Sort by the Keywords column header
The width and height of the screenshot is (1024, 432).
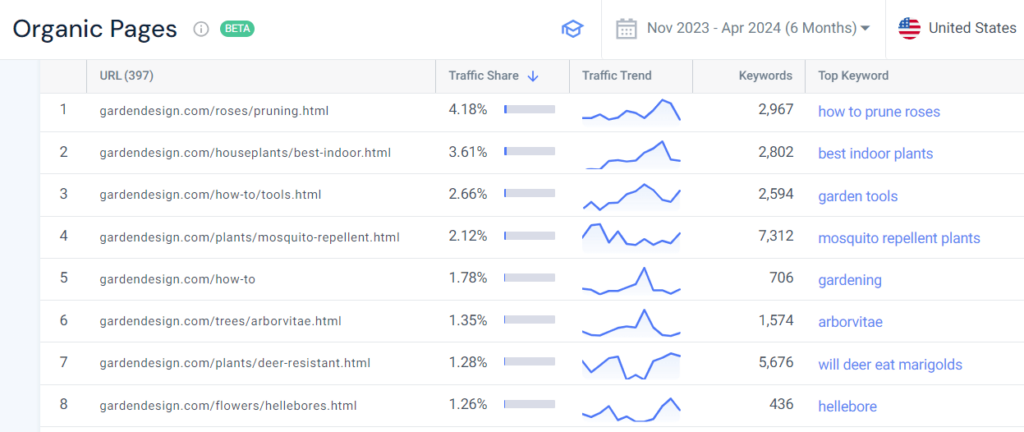[765, 76]
